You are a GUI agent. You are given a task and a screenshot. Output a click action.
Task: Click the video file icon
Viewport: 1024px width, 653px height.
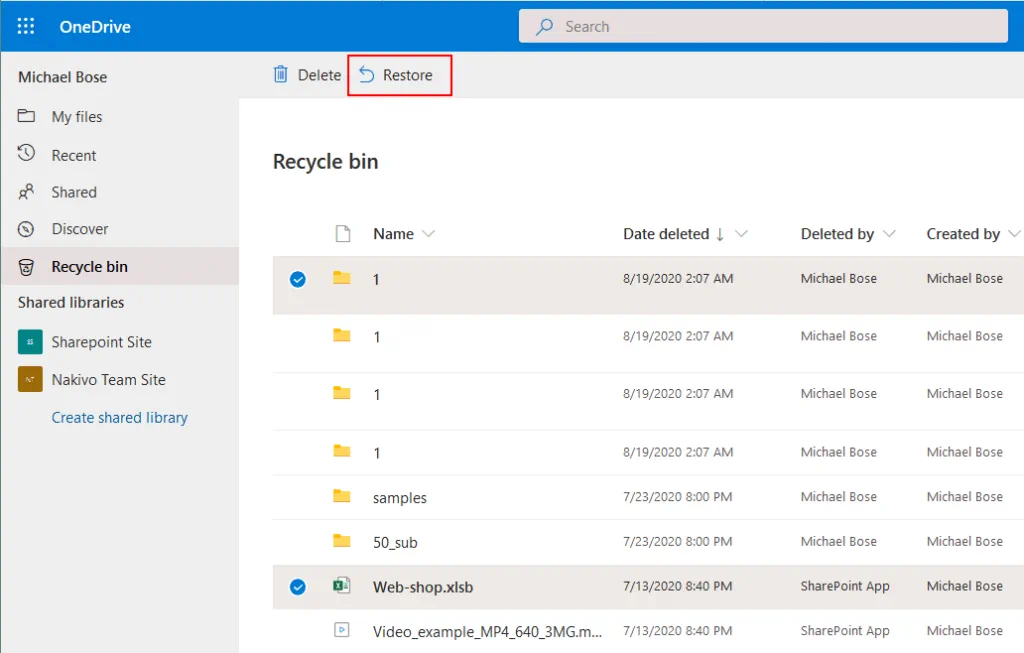point(342,631)
